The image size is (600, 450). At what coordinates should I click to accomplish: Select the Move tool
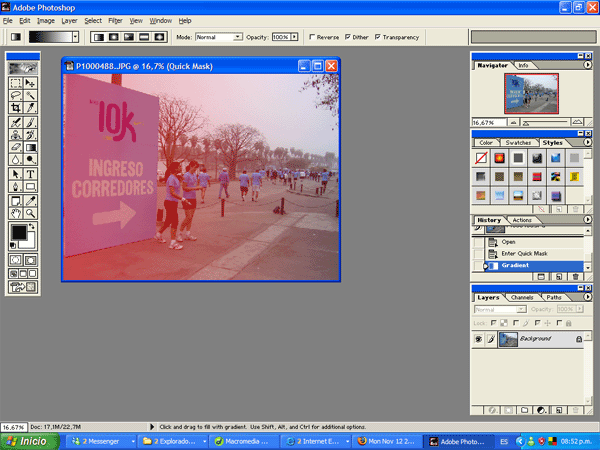point(30,83)
